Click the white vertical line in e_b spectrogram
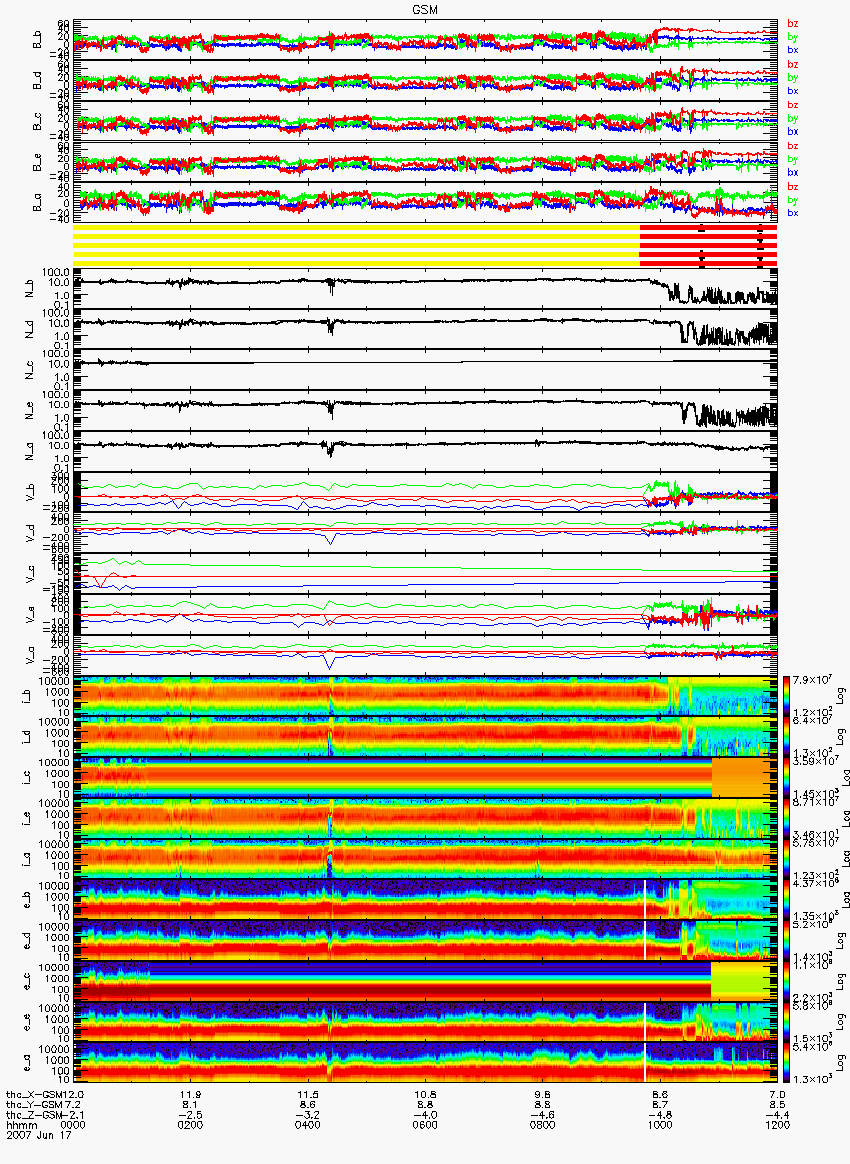This screenshot has width=850, height=1164. (645, 898)
